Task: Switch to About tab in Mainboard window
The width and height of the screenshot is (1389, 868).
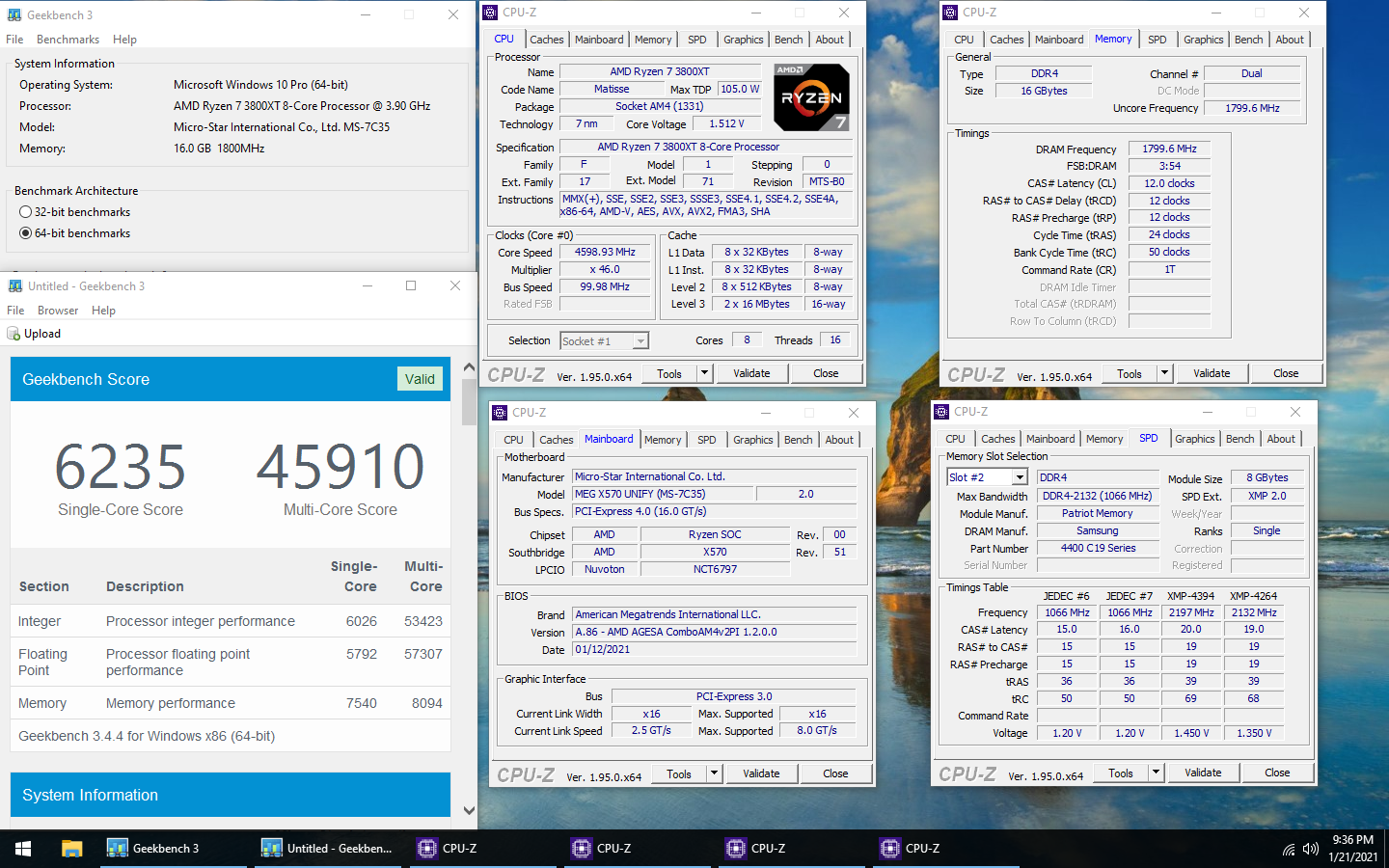Action: pos(839,440)
